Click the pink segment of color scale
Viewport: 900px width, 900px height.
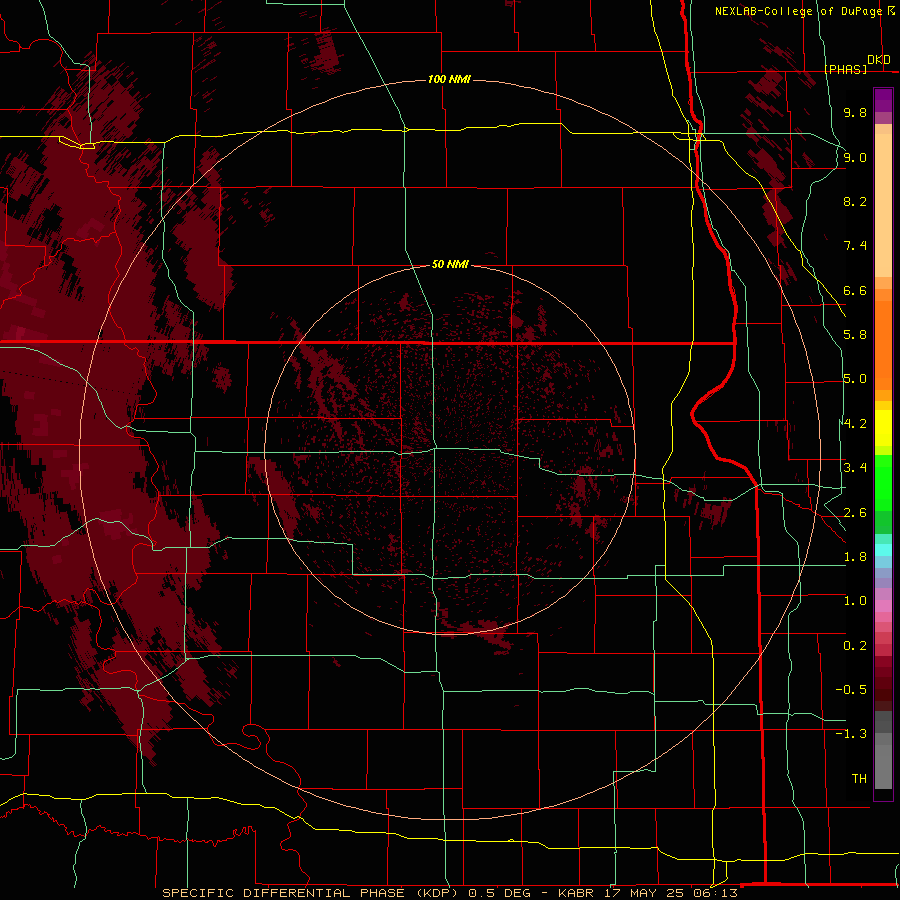tap(883, 606)
